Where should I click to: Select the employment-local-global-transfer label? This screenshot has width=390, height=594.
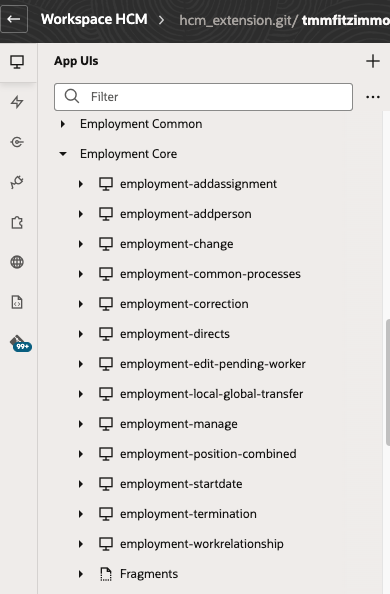pos(211,394)
